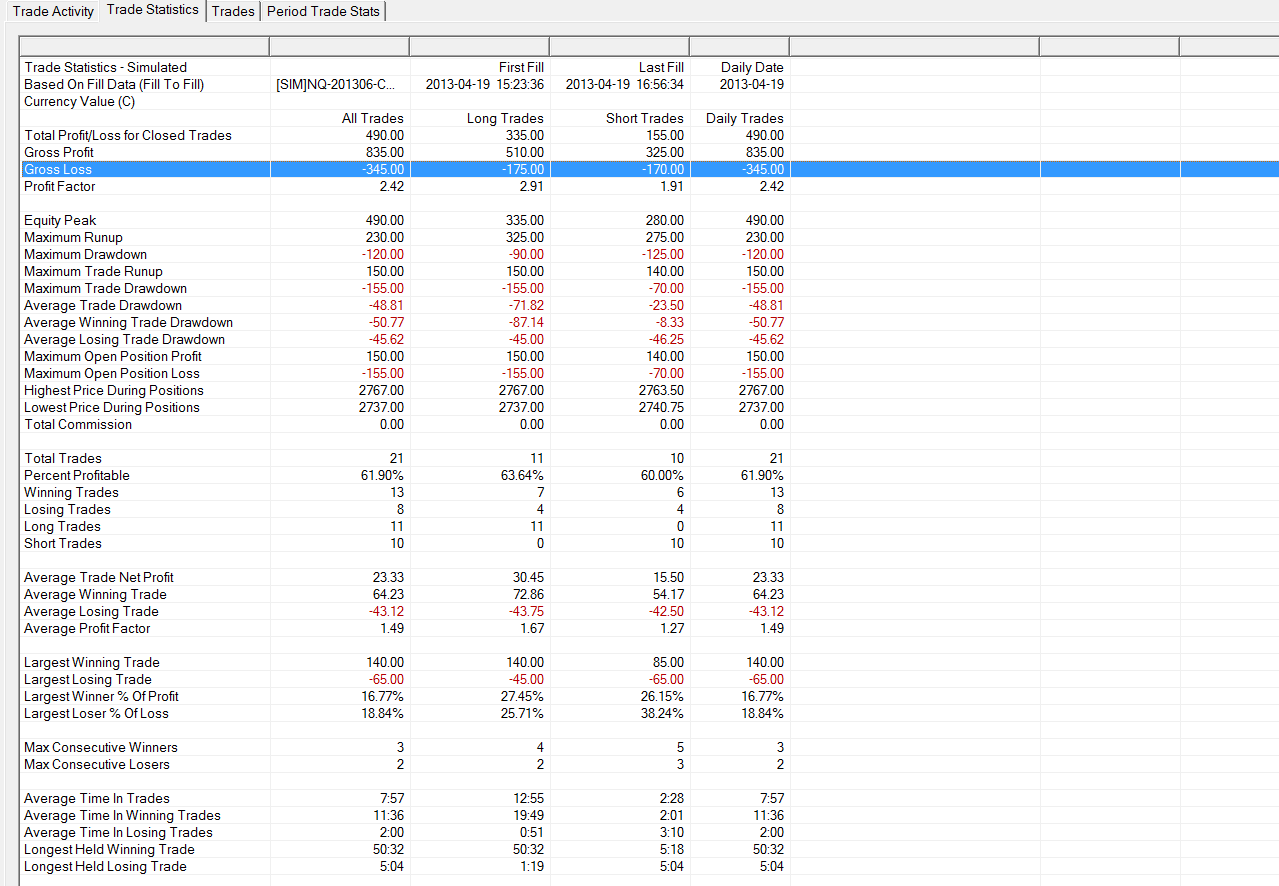Image resolution: width=1279 pixels, height=886 pixels.
Task: Click the Average Time In Trades label
Action: (97, 799)
